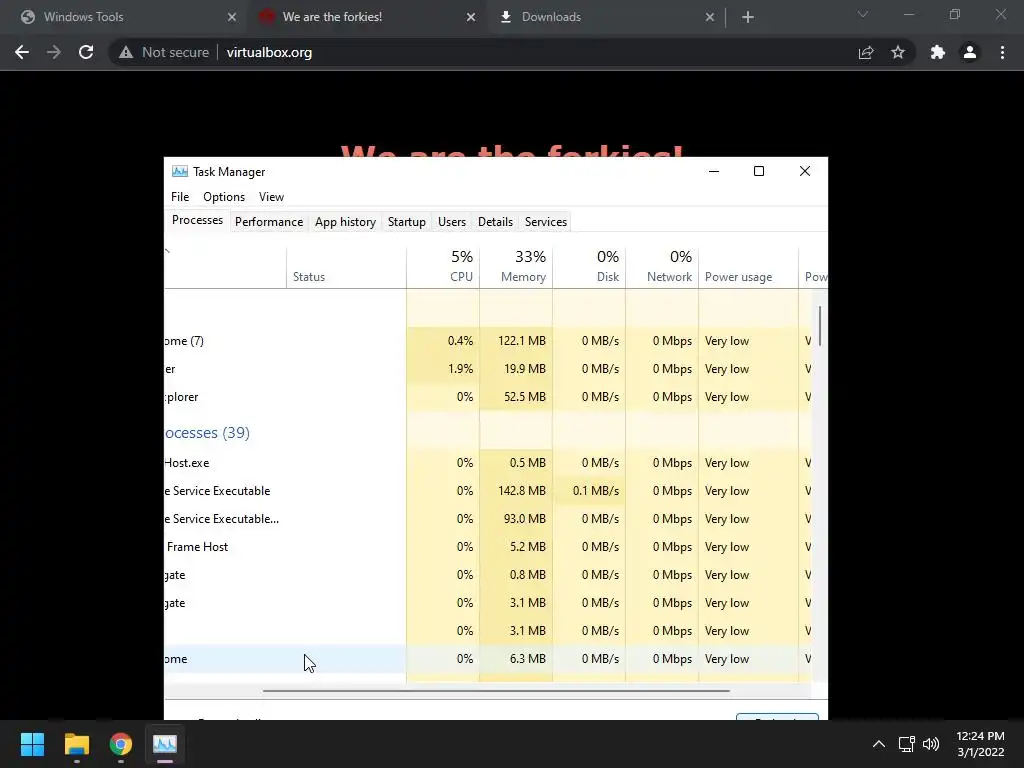Click Task Manager vertical scrollbar thumb
1024x768 pixels.
(820, 326)
